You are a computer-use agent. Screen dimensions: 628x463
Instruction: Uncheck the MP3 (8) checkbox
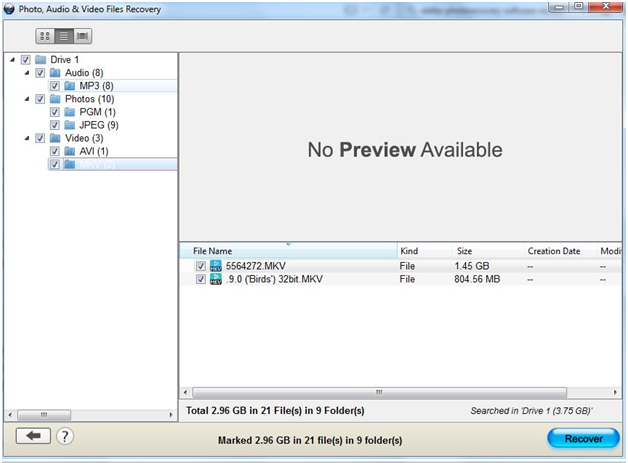point(55,86)
